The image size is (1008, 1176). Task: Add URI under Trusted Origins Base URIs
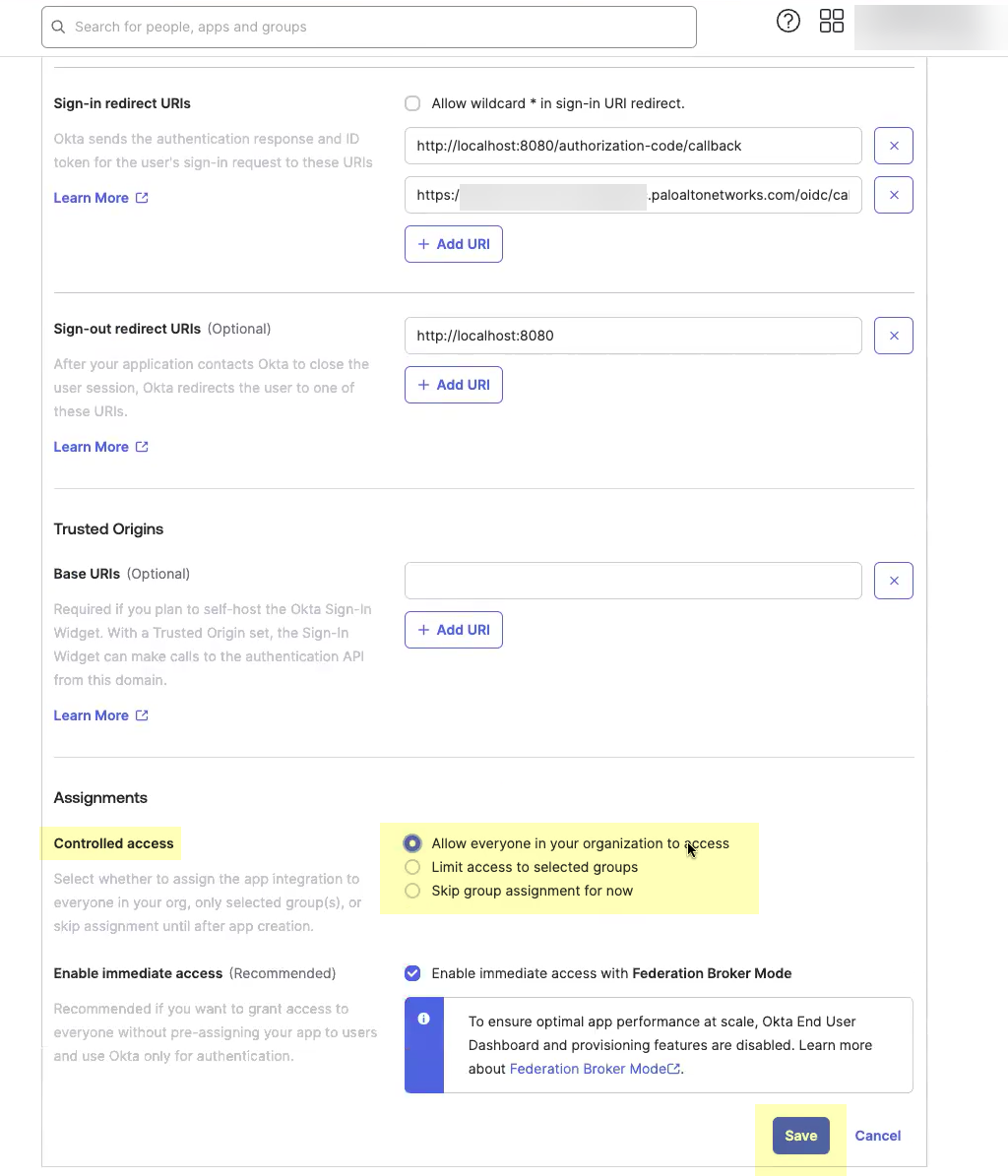[454, 630]
